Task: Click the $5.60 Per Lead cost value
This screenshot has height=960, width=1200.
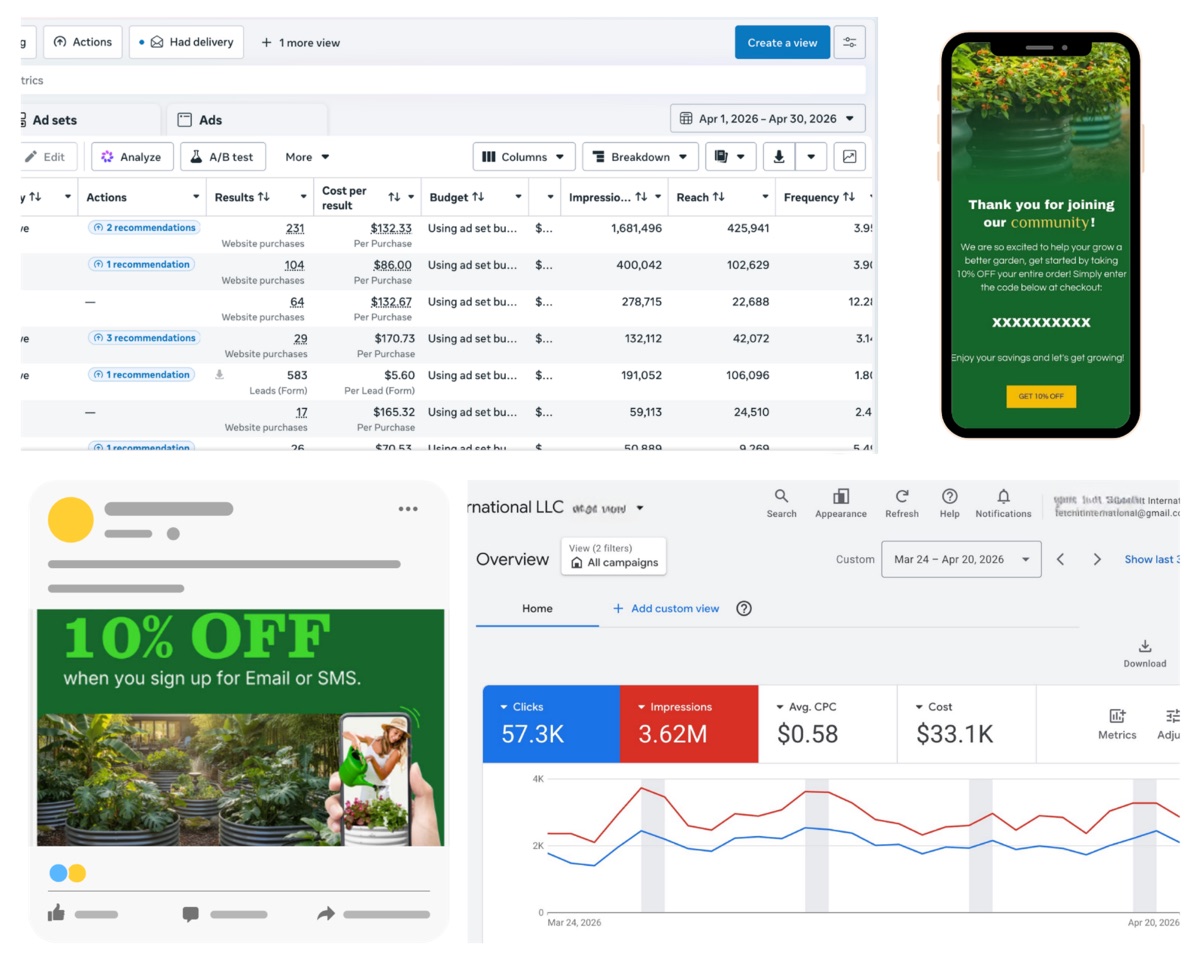Action: [x=397, y=375]
